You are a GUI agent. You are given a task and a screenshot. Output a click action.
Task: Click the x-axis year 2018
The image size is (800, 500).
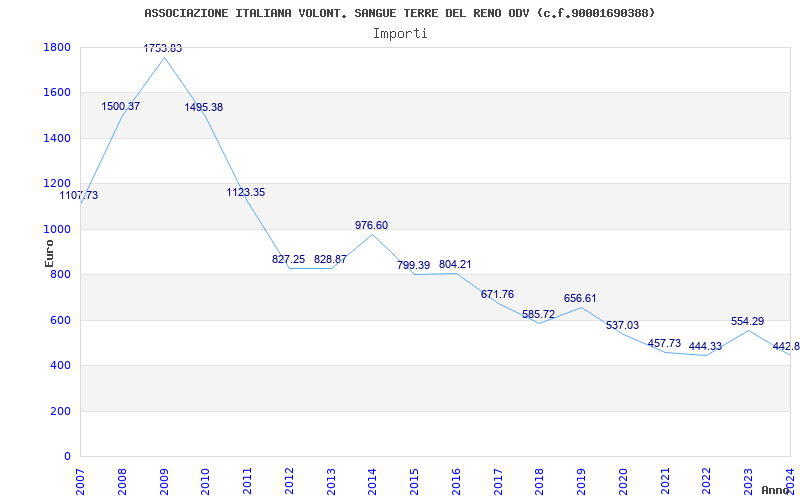click(540, 482)
